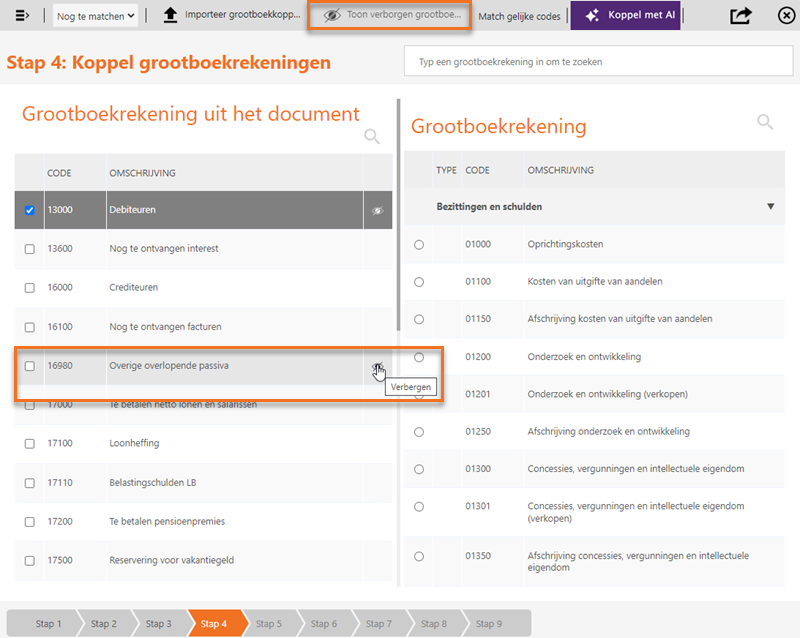Select radio for 01100 Kosten van uitgifte
This screenshot has height=638, width=800.
click(419, 282)
